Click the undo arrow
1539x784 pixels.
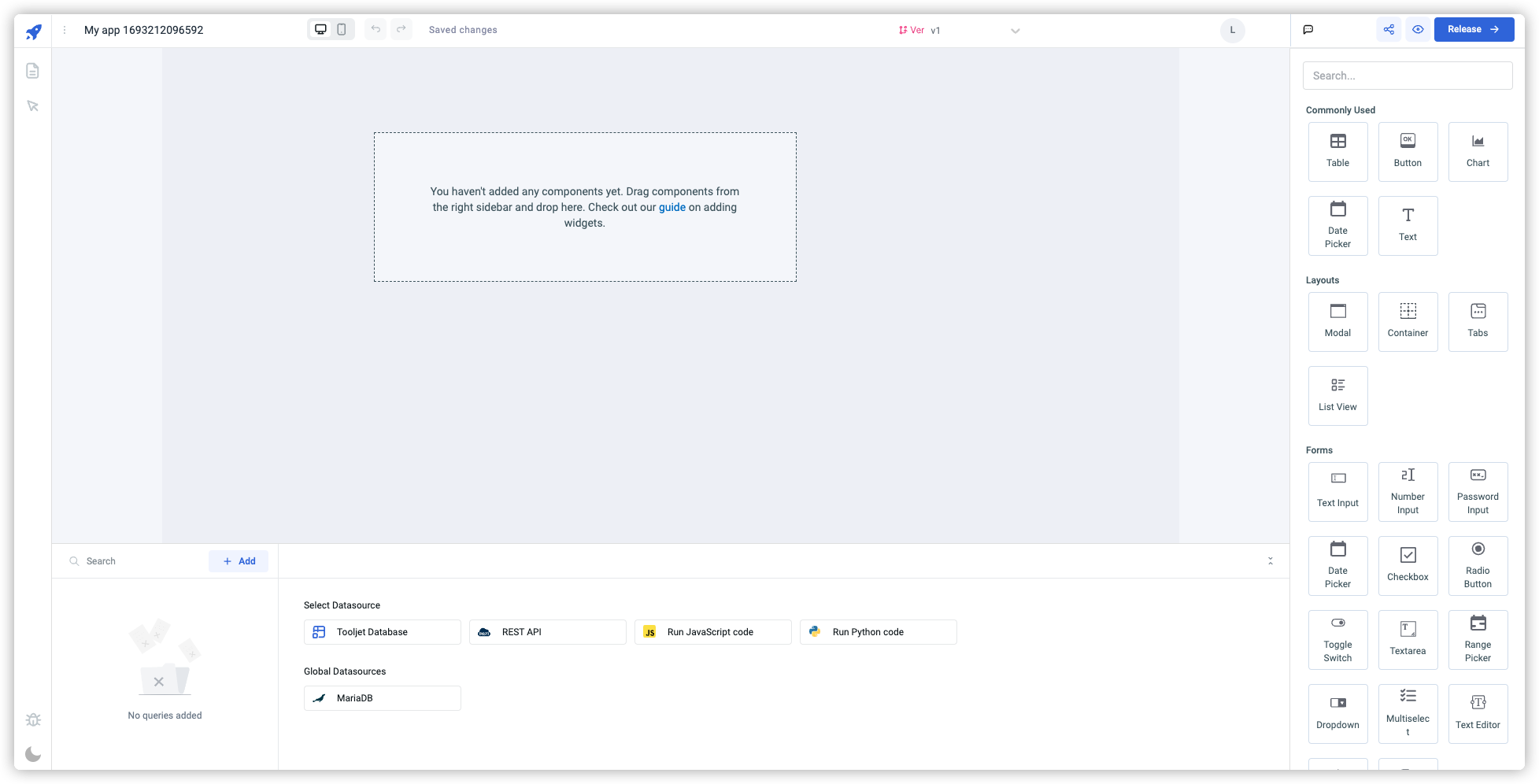[x=376, y=29]
